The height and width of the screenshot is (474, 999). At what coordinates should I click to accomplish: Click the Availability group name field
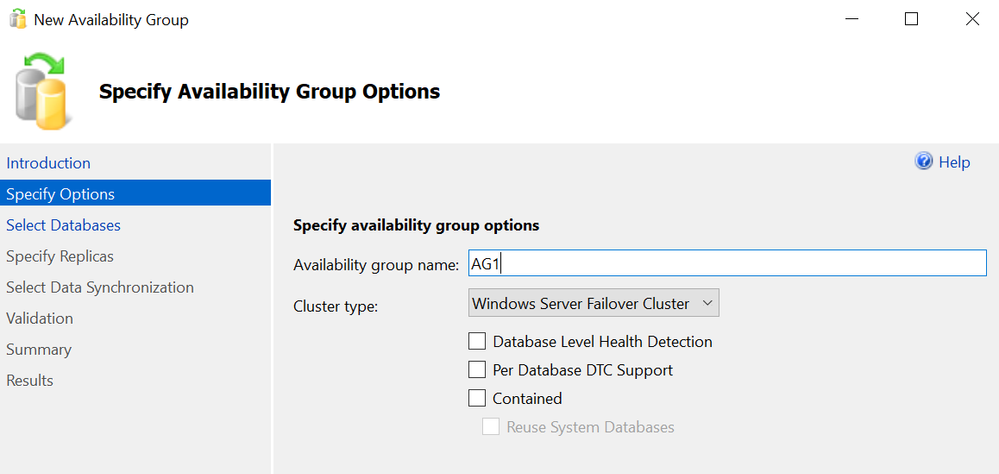[727, 263]
